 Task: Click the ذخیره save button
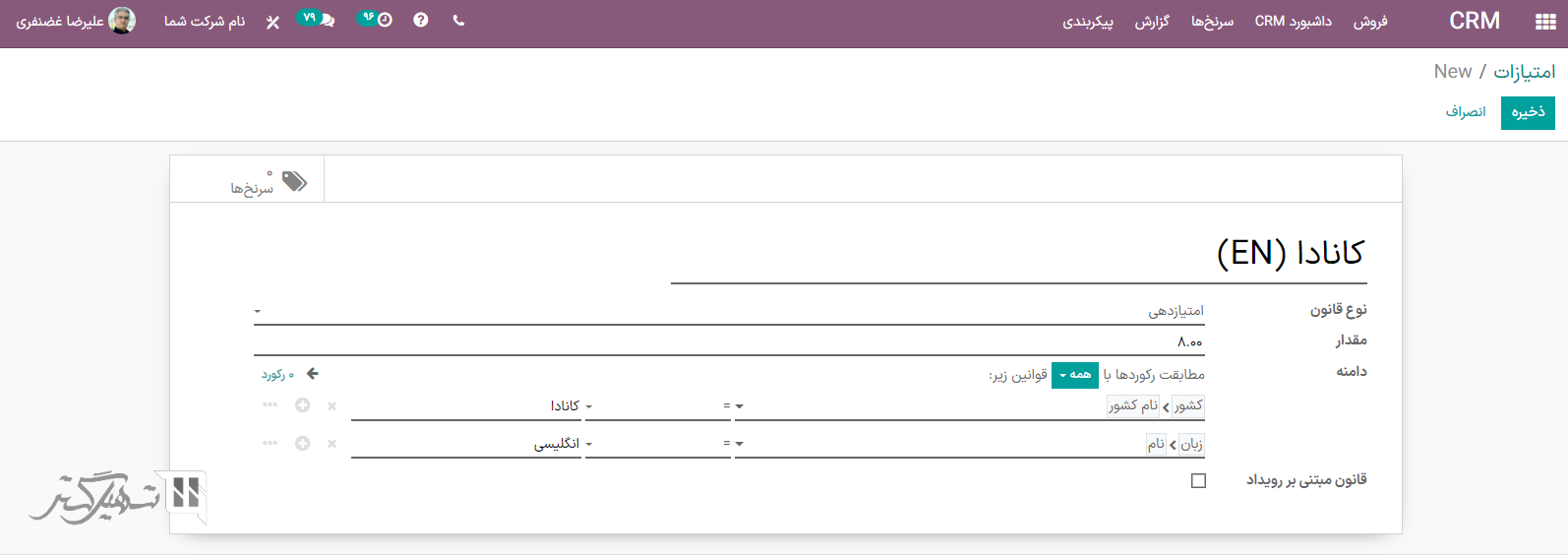tap(1528, 112)
